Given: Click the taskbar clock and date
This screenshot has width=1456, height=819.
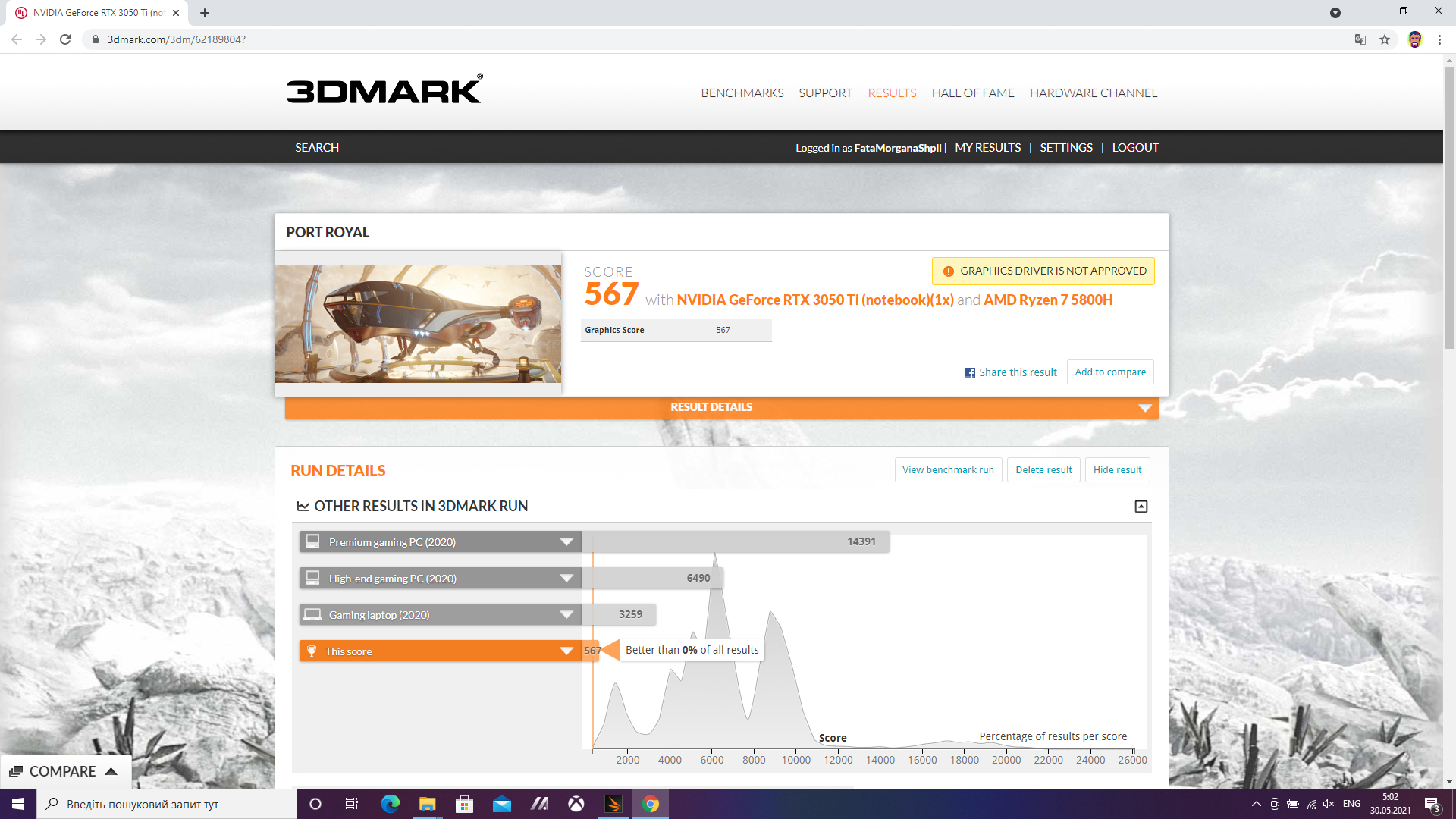Looking at the screenshot, I should pyautogui.click(x=1390, y=804).
